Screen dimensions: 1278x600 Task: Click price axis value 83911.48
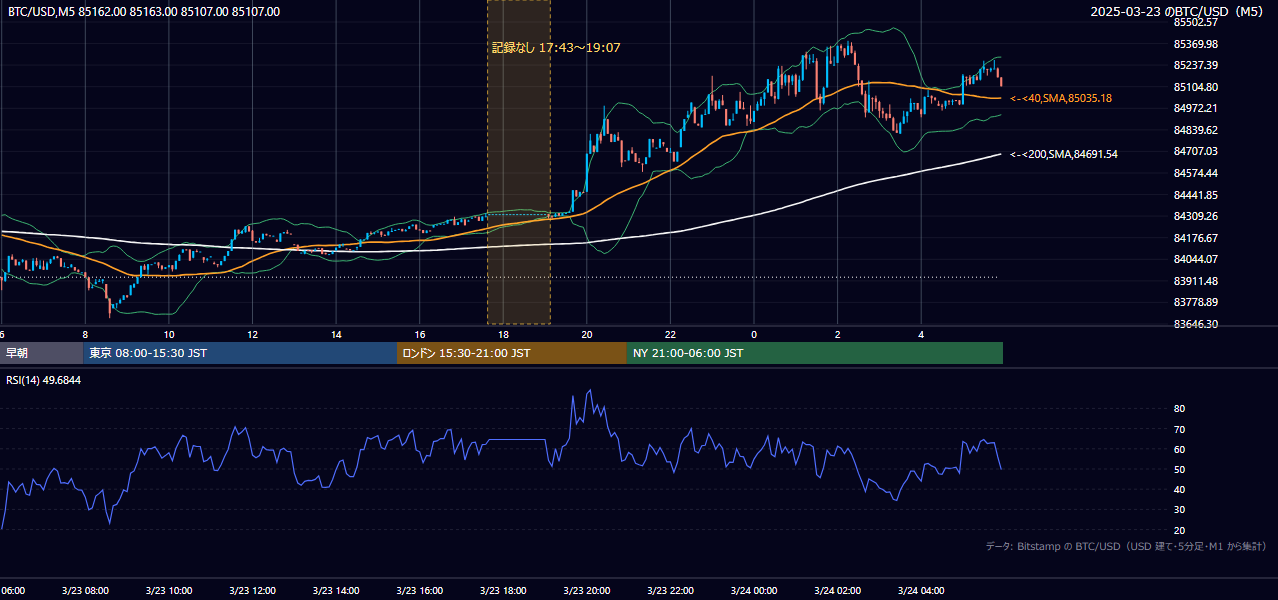[1195, 281]
